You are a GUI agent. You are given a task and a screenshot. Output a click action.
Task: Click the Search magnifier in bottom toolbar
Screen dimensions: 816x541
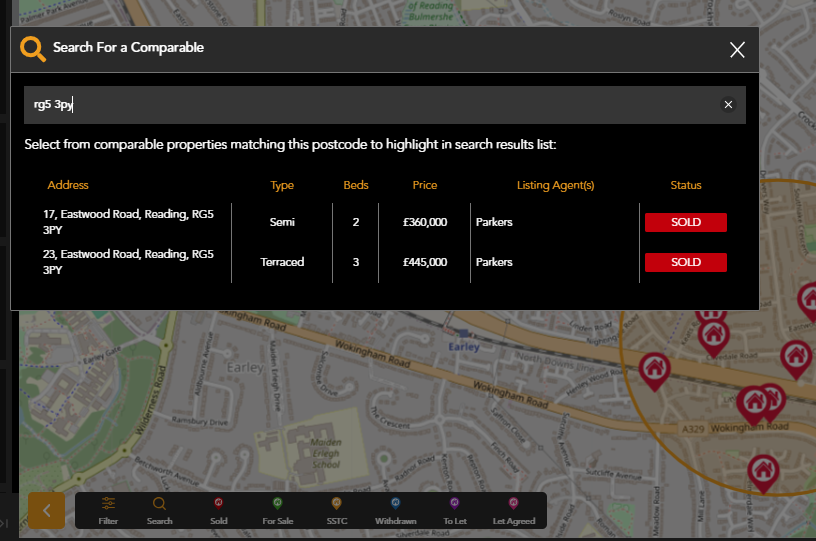(x=160, y=509)
